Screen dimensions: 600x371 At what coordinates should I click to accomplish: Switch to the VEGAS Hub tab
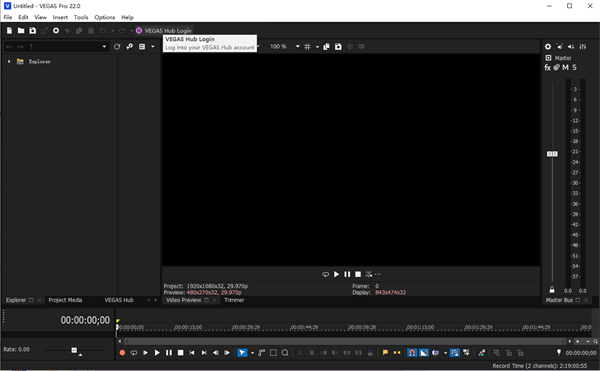click(x=119, y=300)
